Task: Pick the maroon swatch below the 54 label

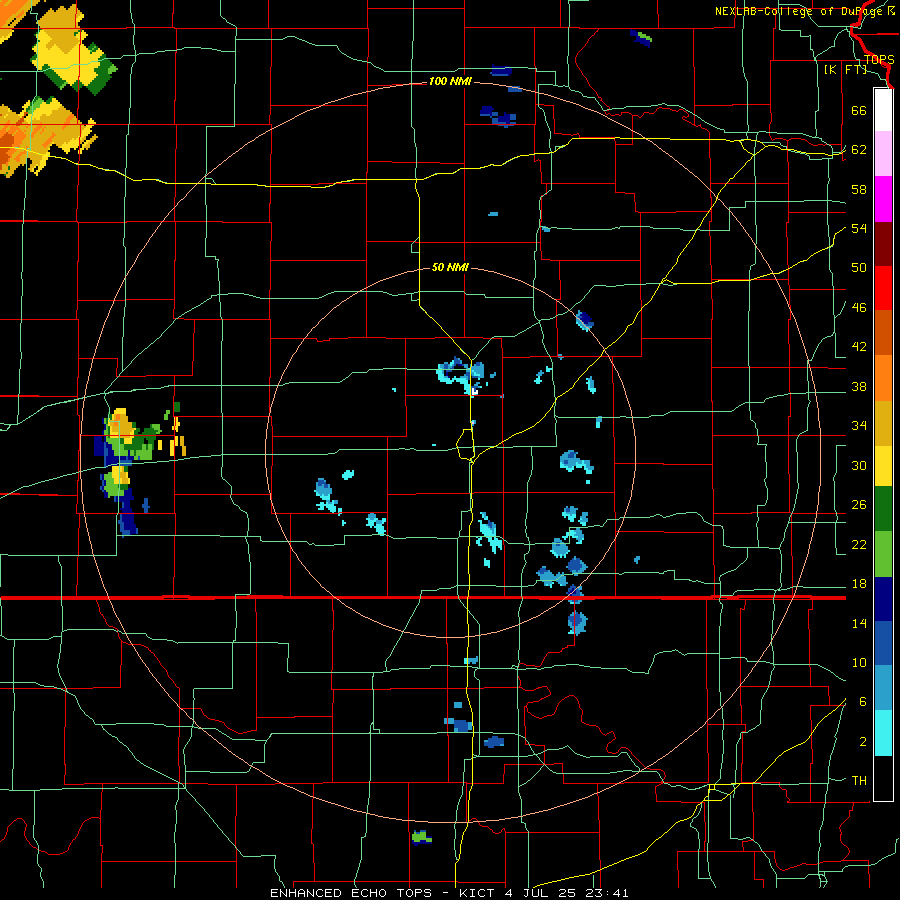Action: click(x=883, y=243)
